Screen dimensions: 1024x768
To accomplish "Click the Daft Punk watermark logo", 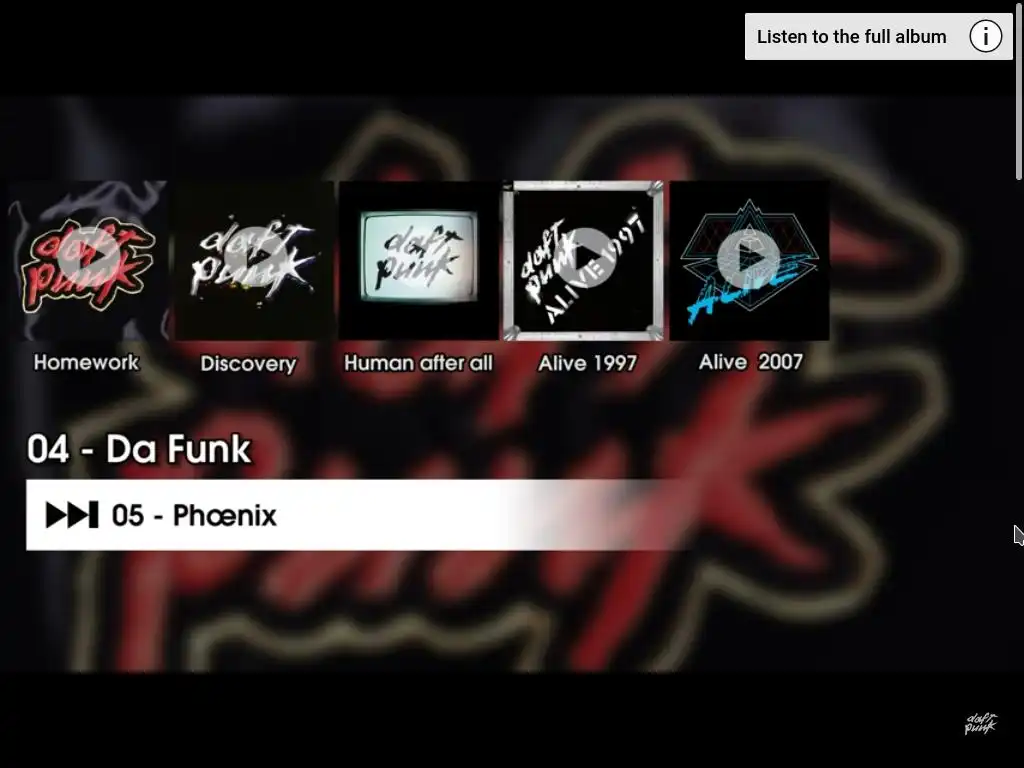I will point(981,724).
